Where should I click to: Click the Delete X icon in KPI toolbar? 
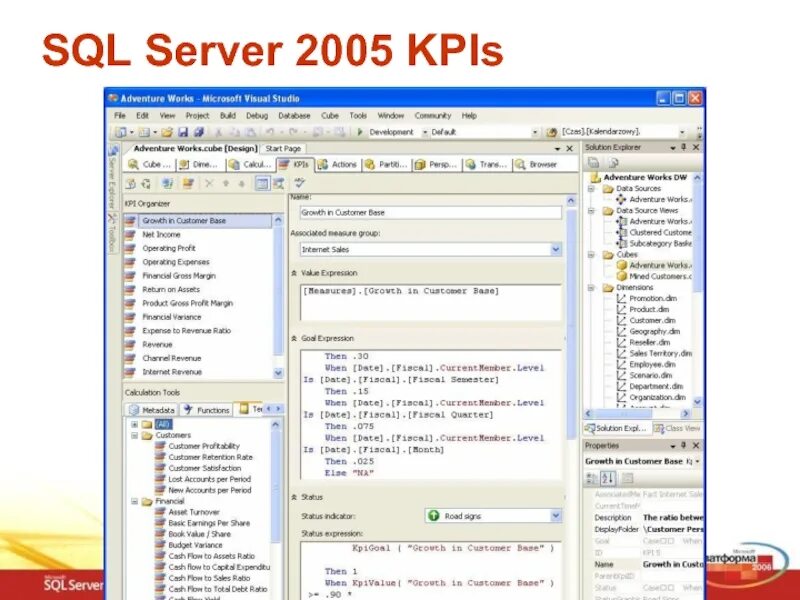(209, 183)
